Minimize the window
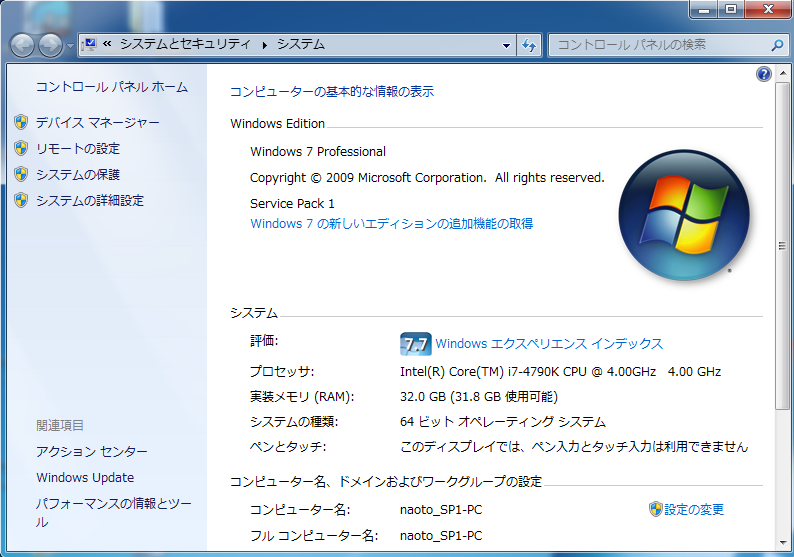This screenshot has width=794, height=557. click(704, 9)
